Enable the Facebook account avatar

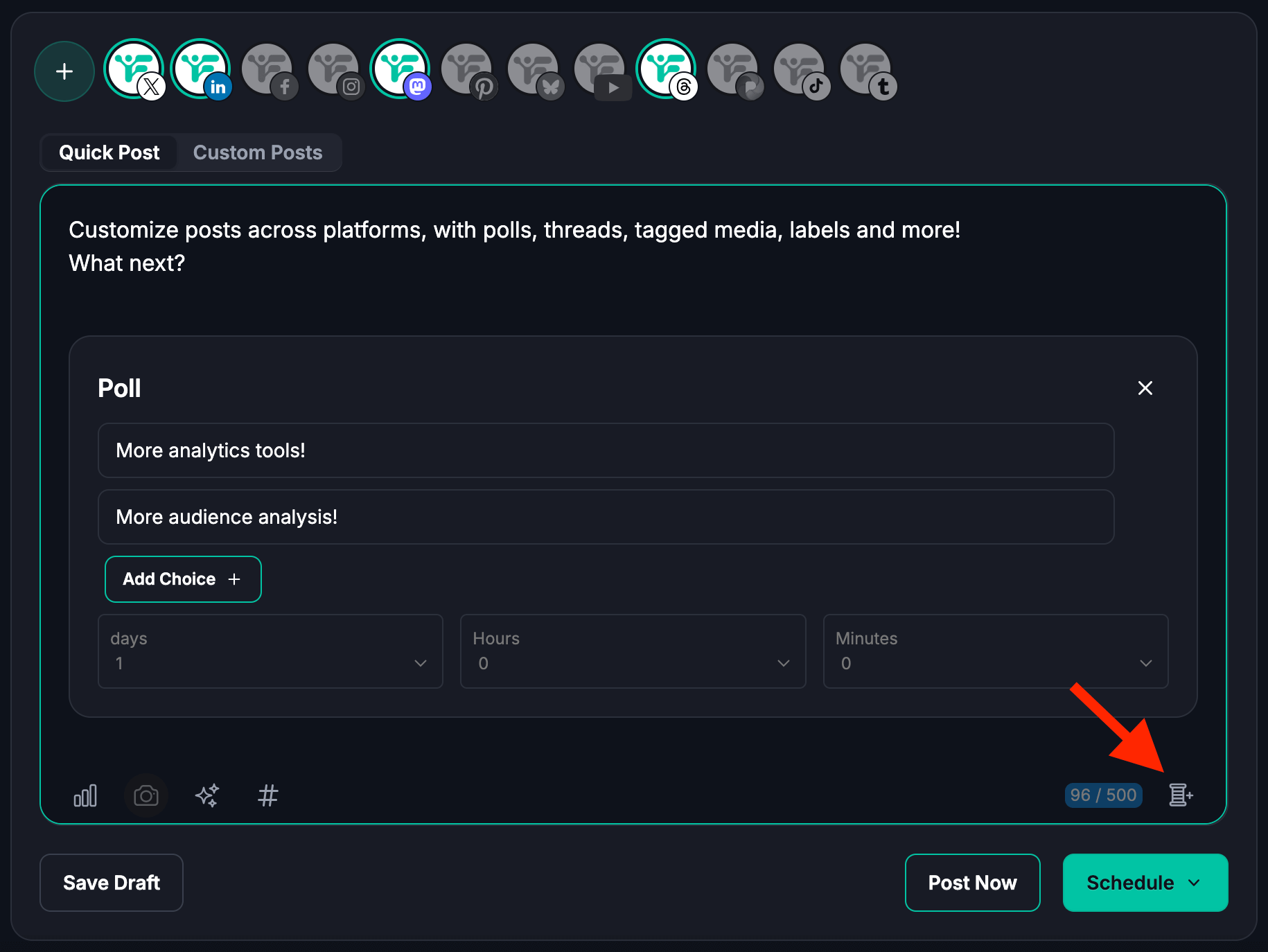click(x=268, y=71)
